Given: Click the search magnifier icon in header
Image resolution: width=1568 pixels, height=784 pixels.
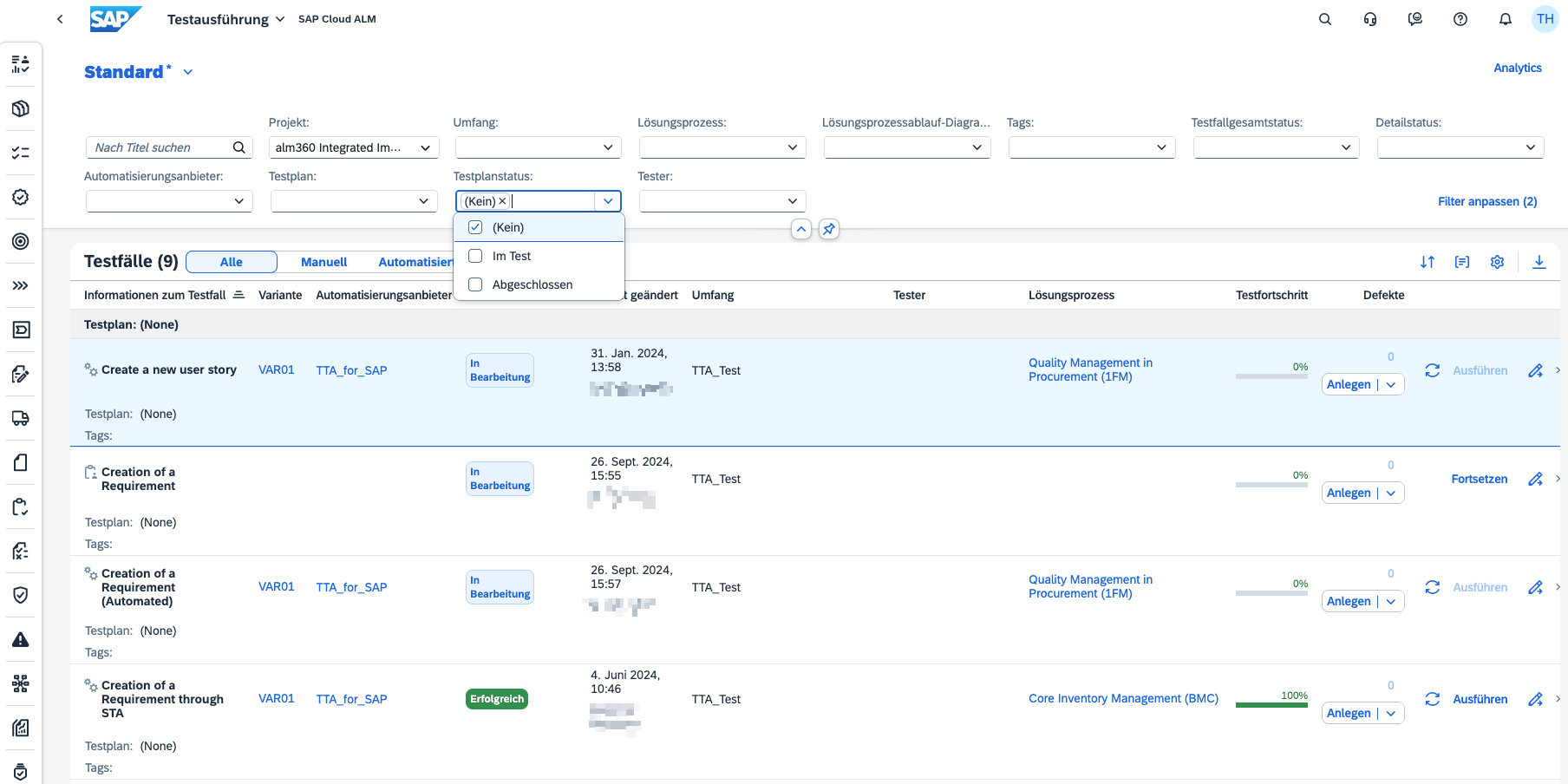Looking at the screenshot, I should coord(1324,19).
